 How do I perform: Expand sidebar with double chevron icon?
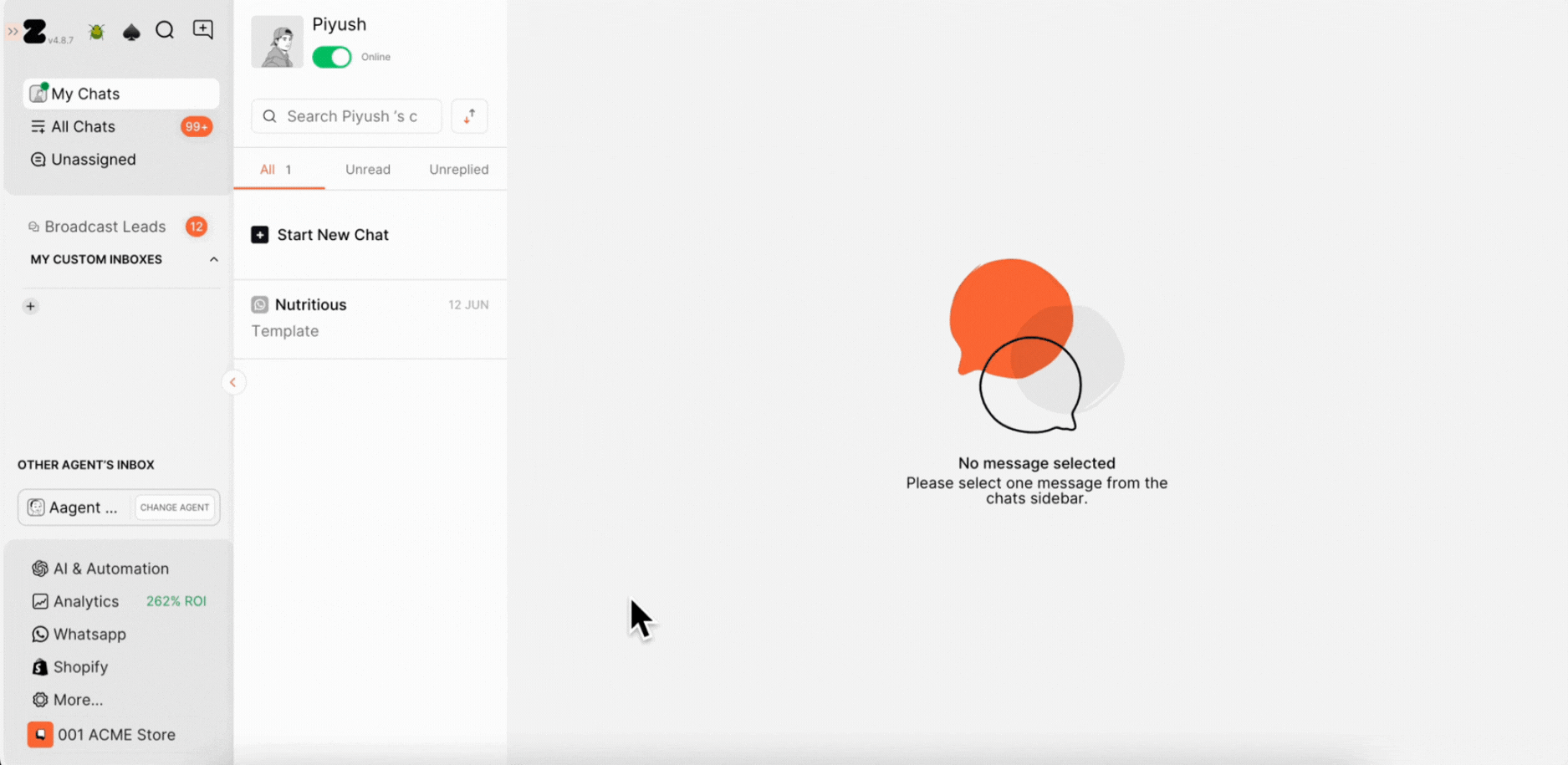pyautogui.click(x=13, y=32)
